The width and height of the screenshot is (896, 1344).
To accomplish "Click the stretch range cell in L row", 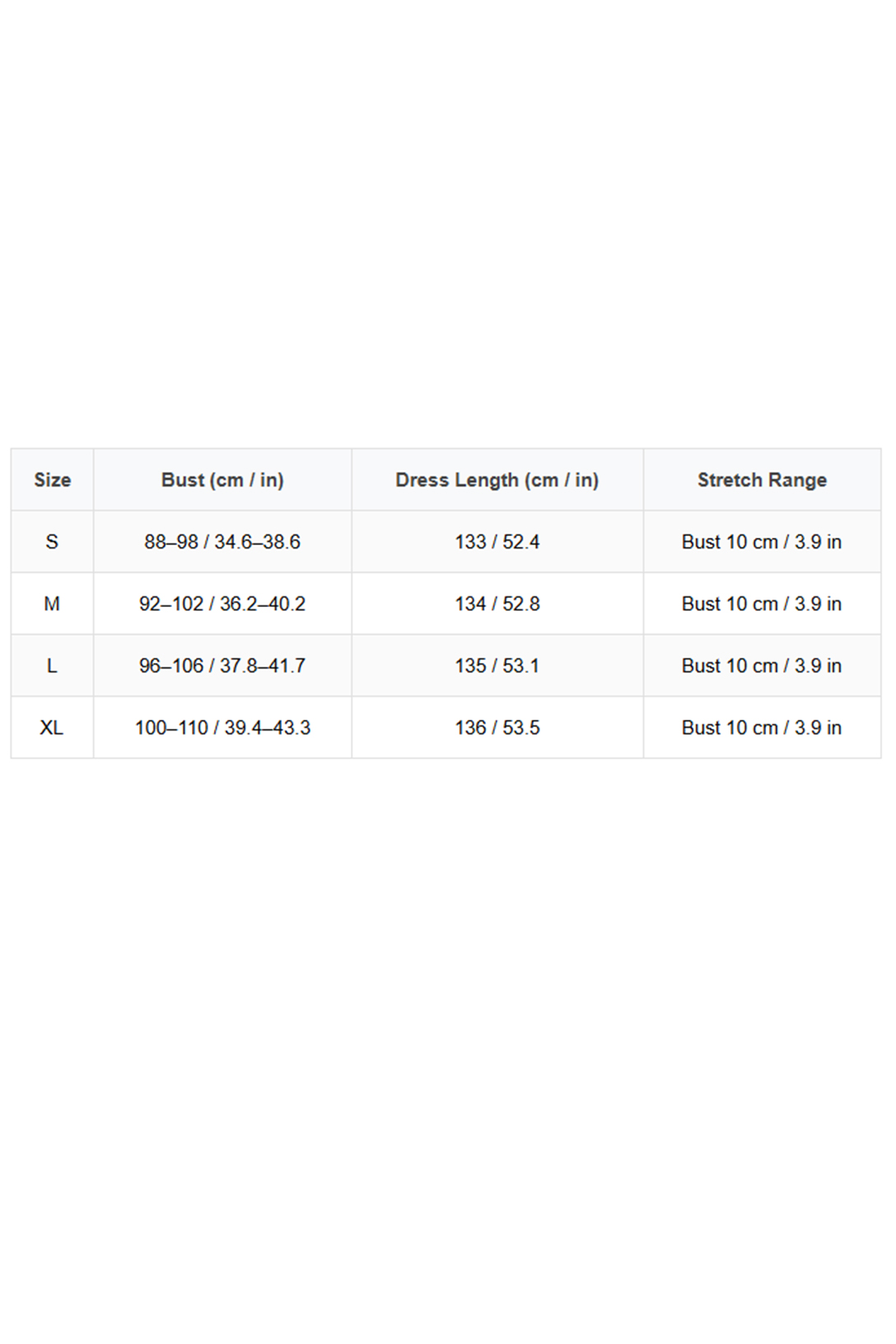I will (762, 665).
